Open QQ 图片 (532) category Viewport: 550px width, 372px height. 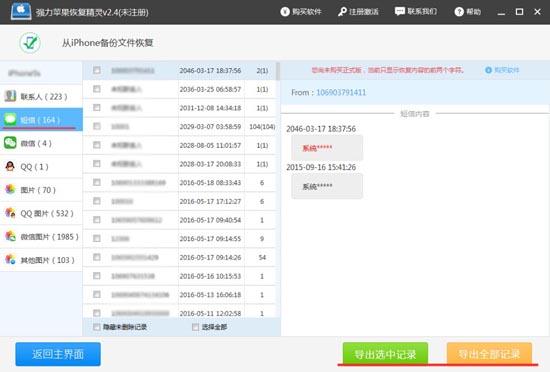pos(41,213)
